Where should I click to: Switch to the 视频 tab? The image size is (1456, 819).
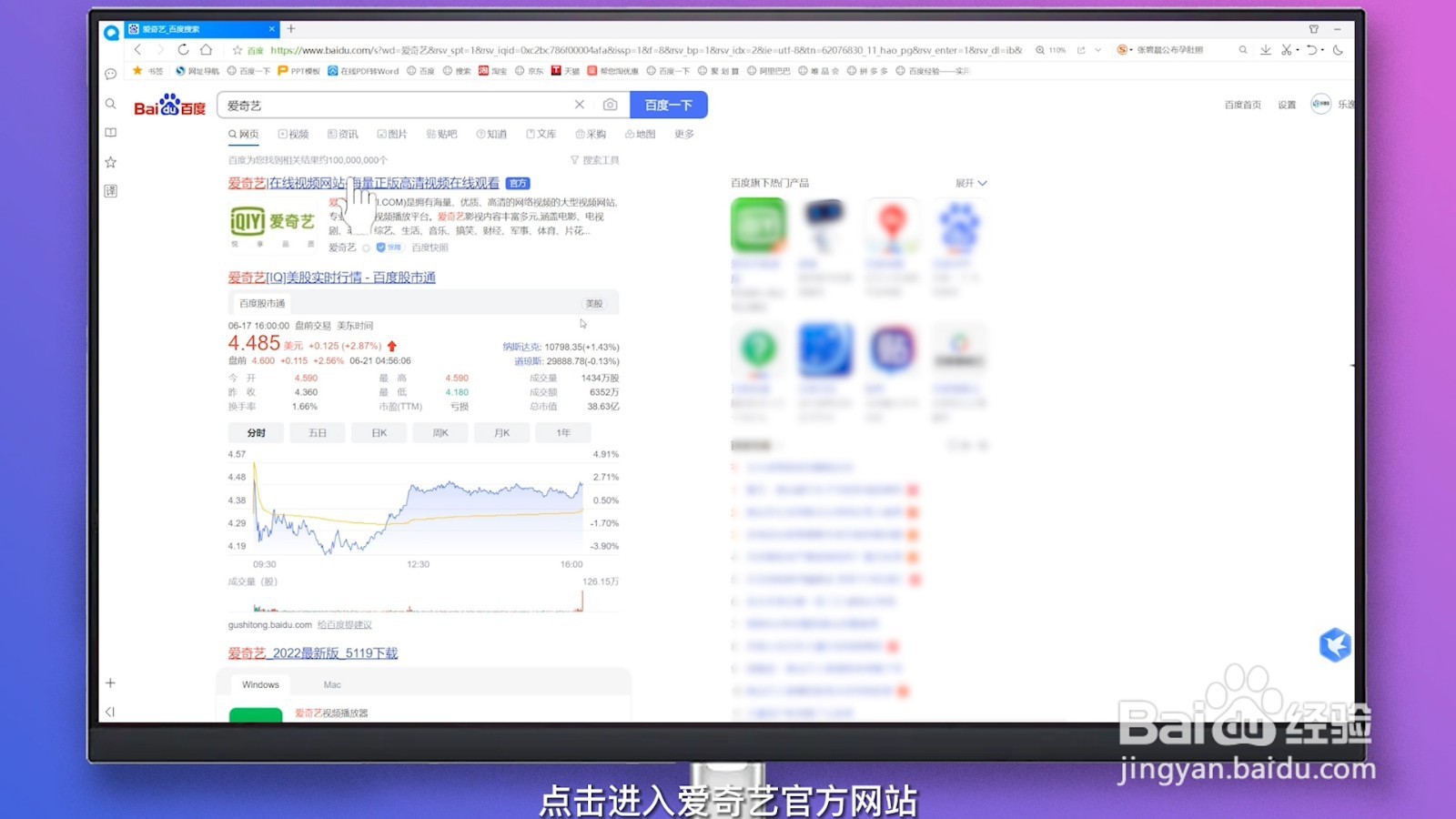point(293,134)
